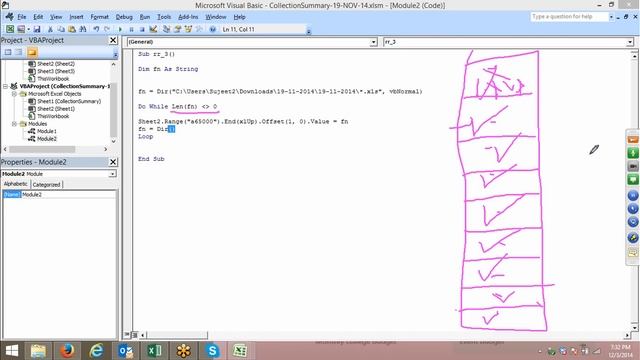The width and height of the screenshot is (640, 360).
Task: Open the Windows Start button
Action: point(11,351)
